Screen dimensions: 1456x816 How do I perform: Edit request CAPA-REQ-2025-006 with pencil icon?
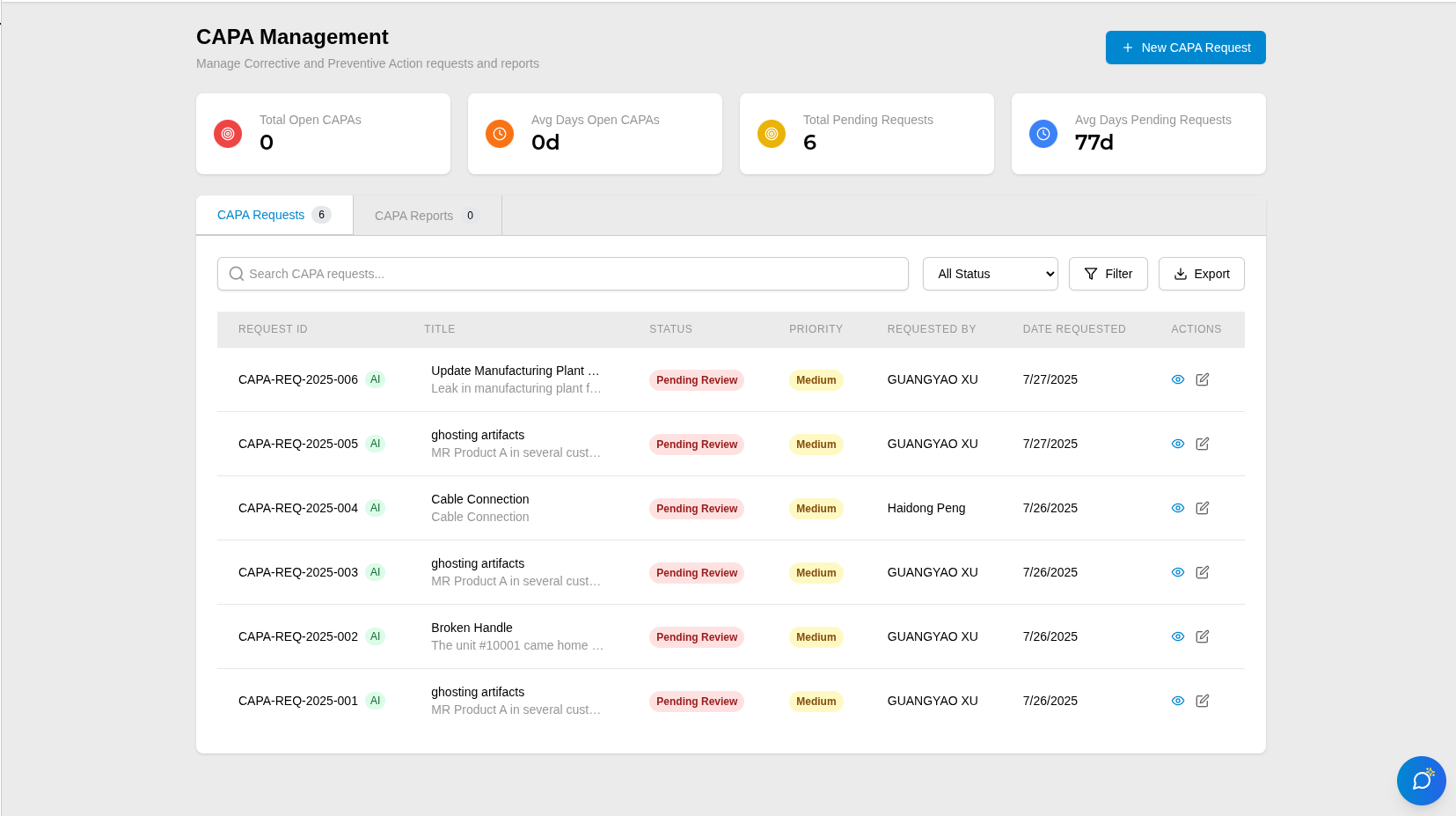tap(1202, 379)
